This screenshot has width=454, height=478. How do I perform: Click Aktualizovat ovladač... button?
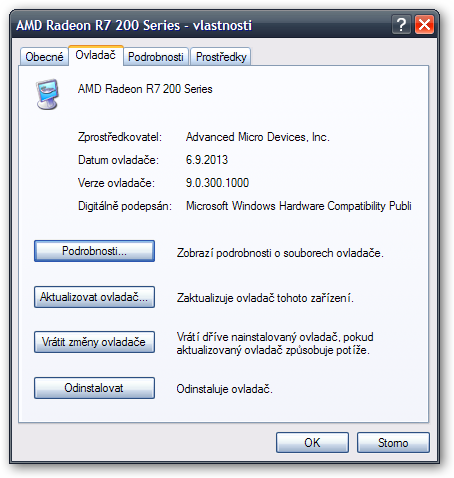click(x=94, y=297)
